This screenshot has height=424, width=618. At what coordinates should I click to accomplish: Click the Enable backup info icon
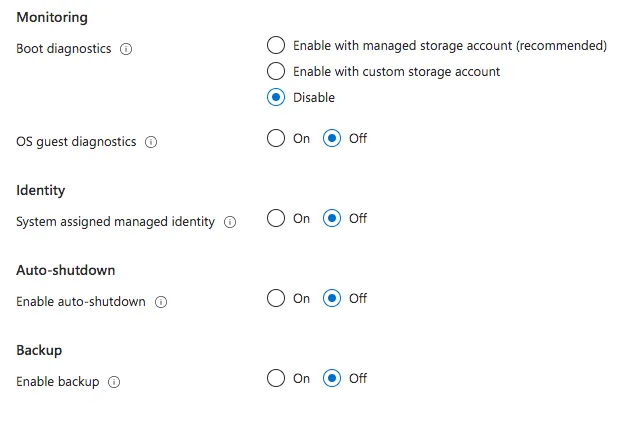pos(114,382)
